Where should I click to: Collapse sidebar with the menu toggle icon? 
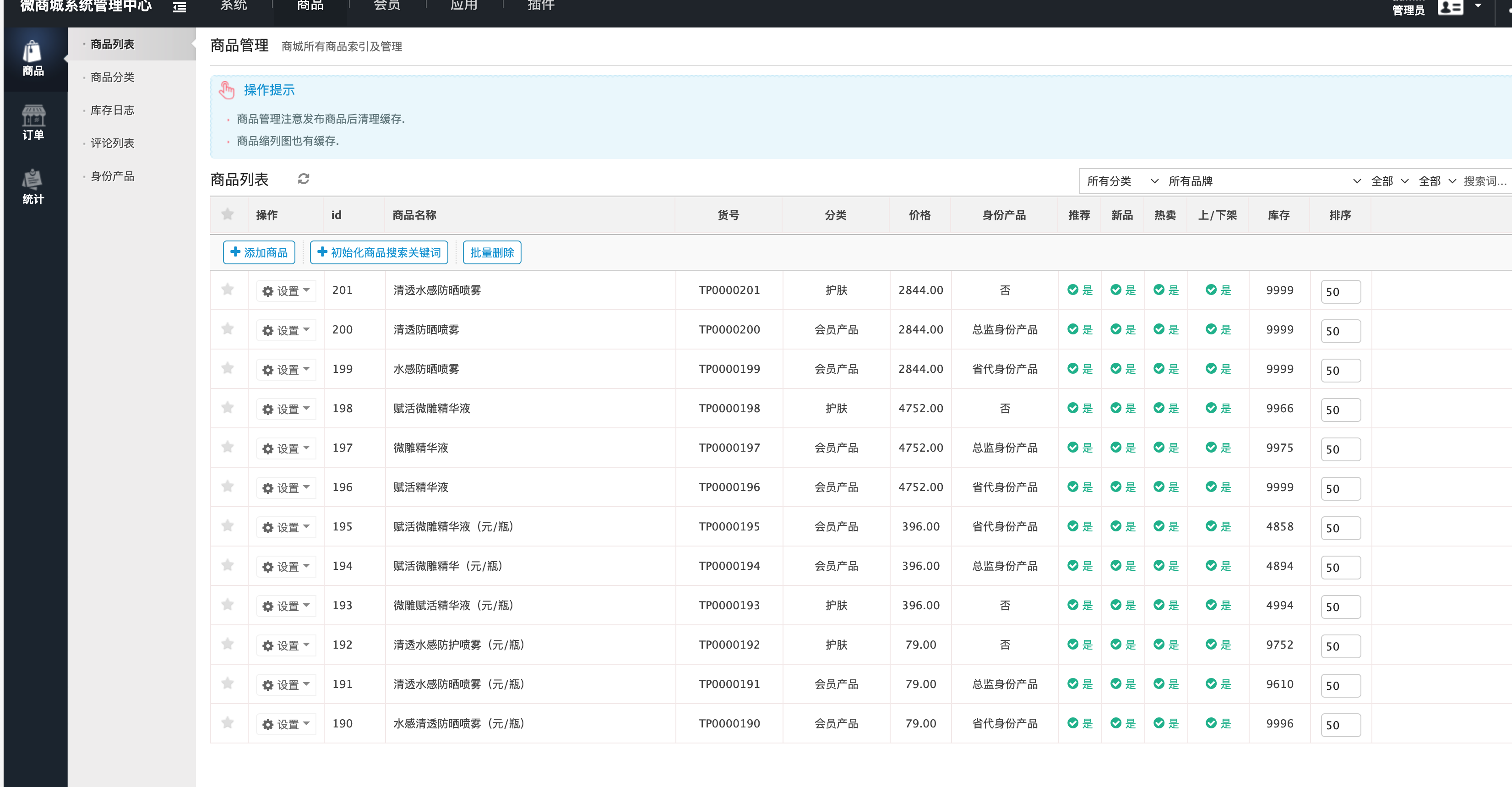179,6
